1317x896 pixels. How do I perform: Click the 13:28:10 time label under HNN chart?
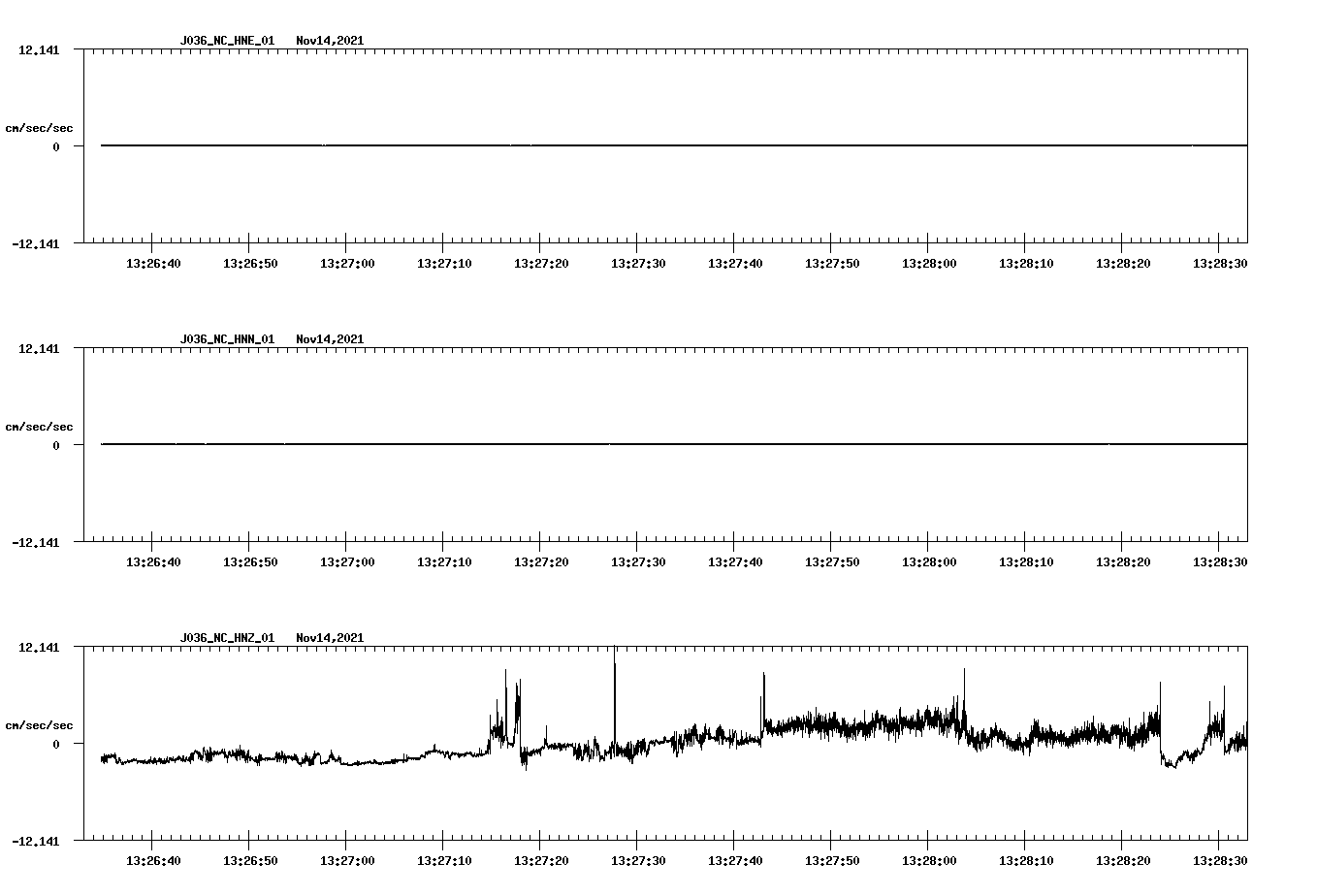click(1026, 561)
